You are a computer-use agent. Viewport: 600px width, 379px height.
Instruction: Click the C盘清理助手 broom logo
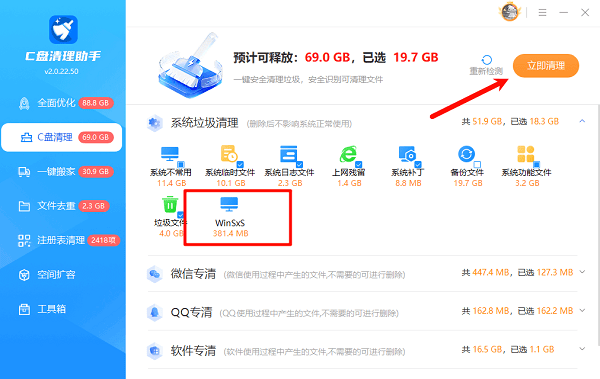pyautogui.click(x=63, y=29)
